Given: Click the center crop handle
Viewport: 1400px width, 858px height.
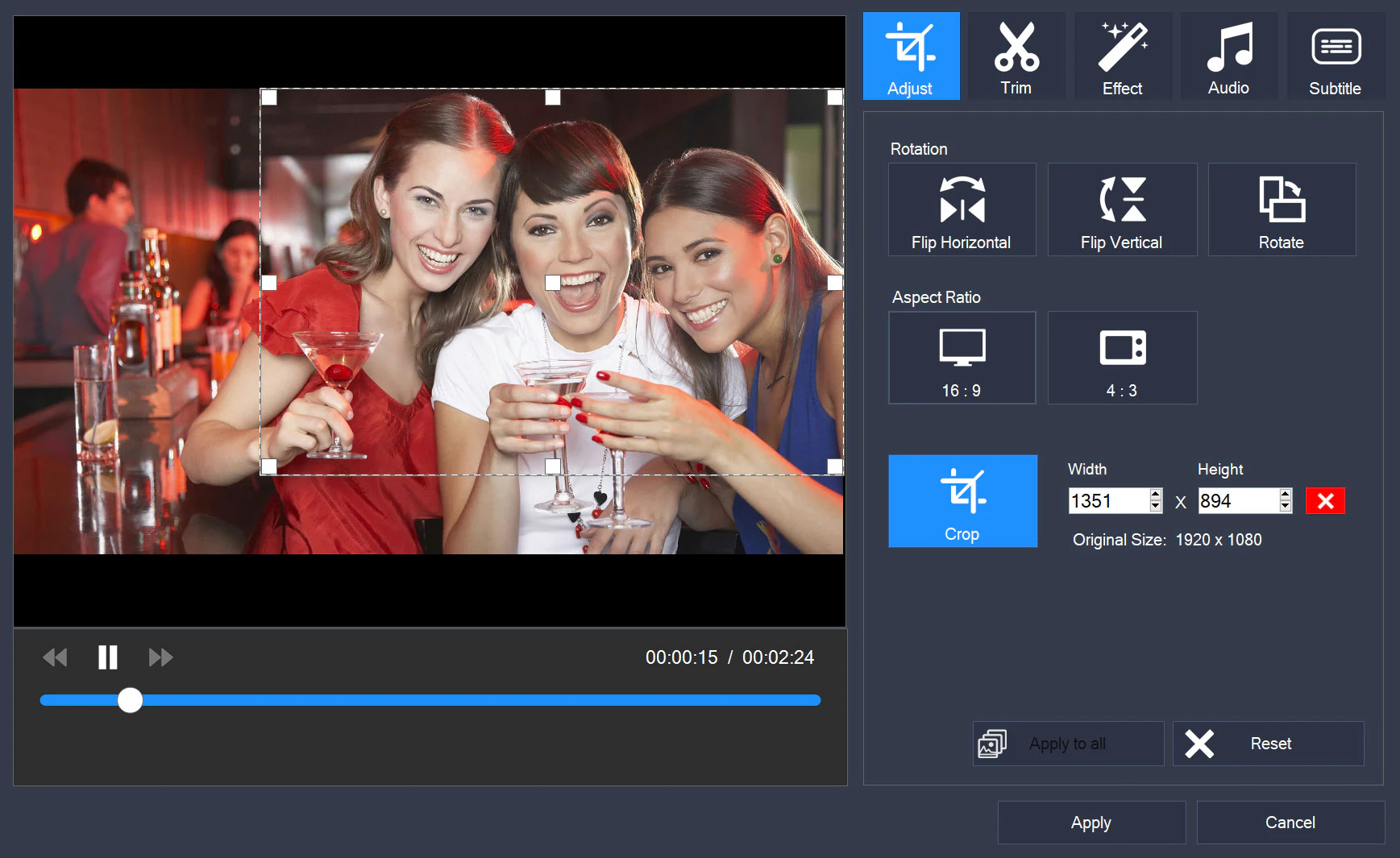Looking at the screenshot, I should (553, 283).
